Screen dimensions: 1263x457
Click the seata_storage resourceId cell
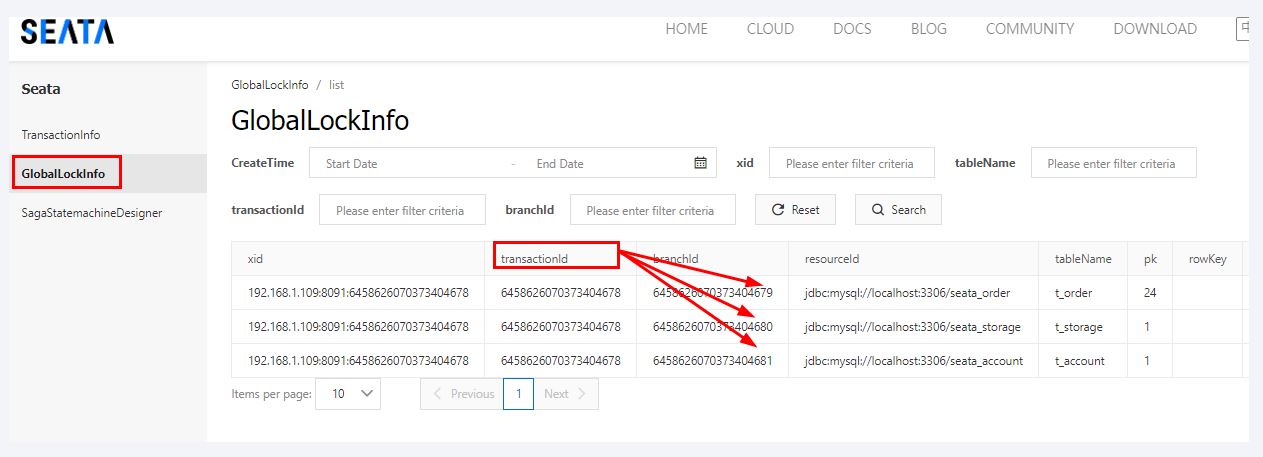click(913, 327)
